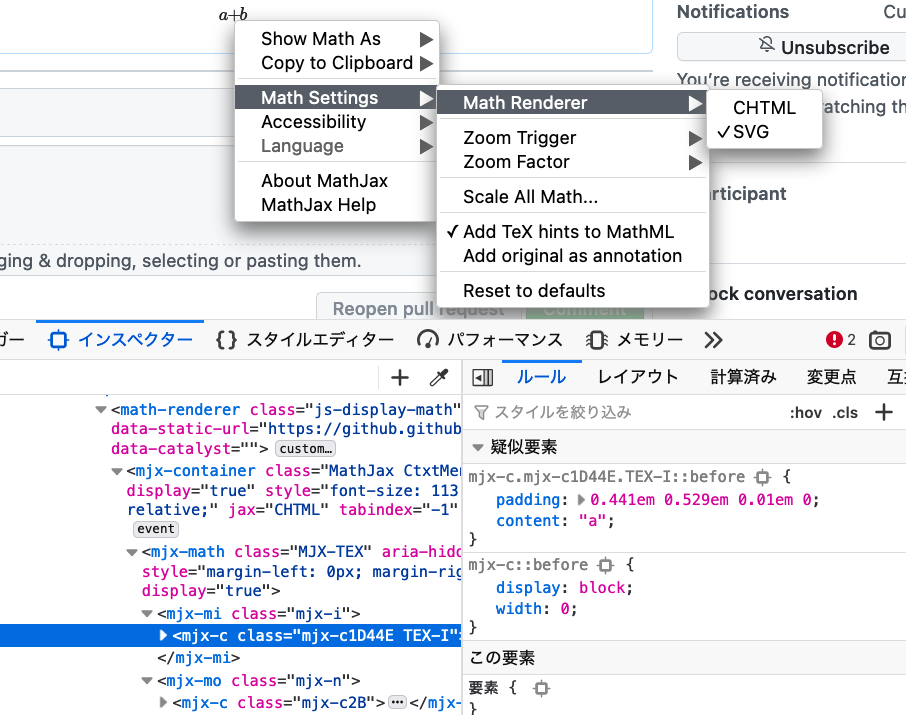
Task: Collapse the mjx-mi element node
Action: pyautogui.click(x=147, y=614)
